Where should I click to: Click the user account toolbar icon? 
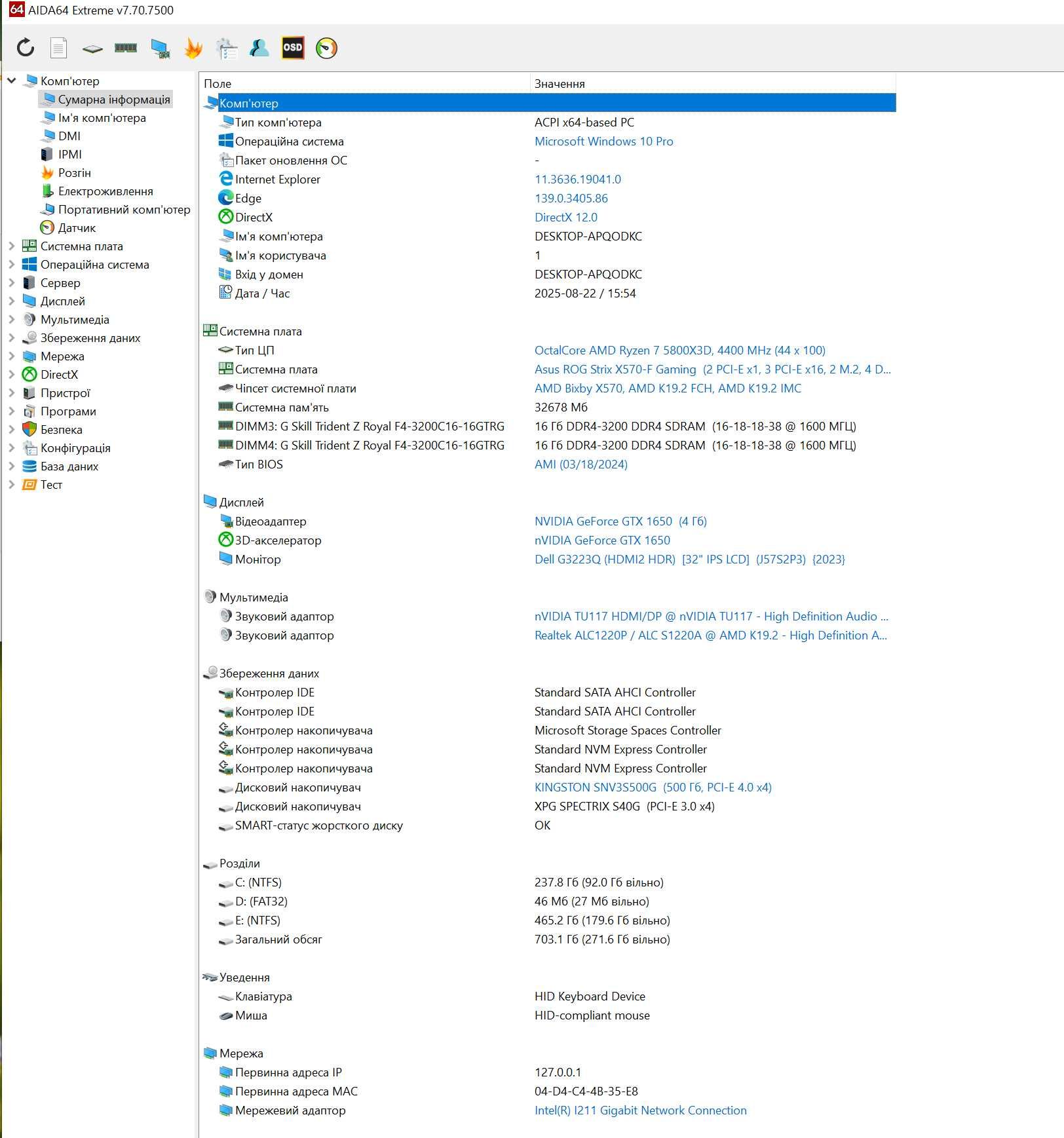[x=259, y=48]
